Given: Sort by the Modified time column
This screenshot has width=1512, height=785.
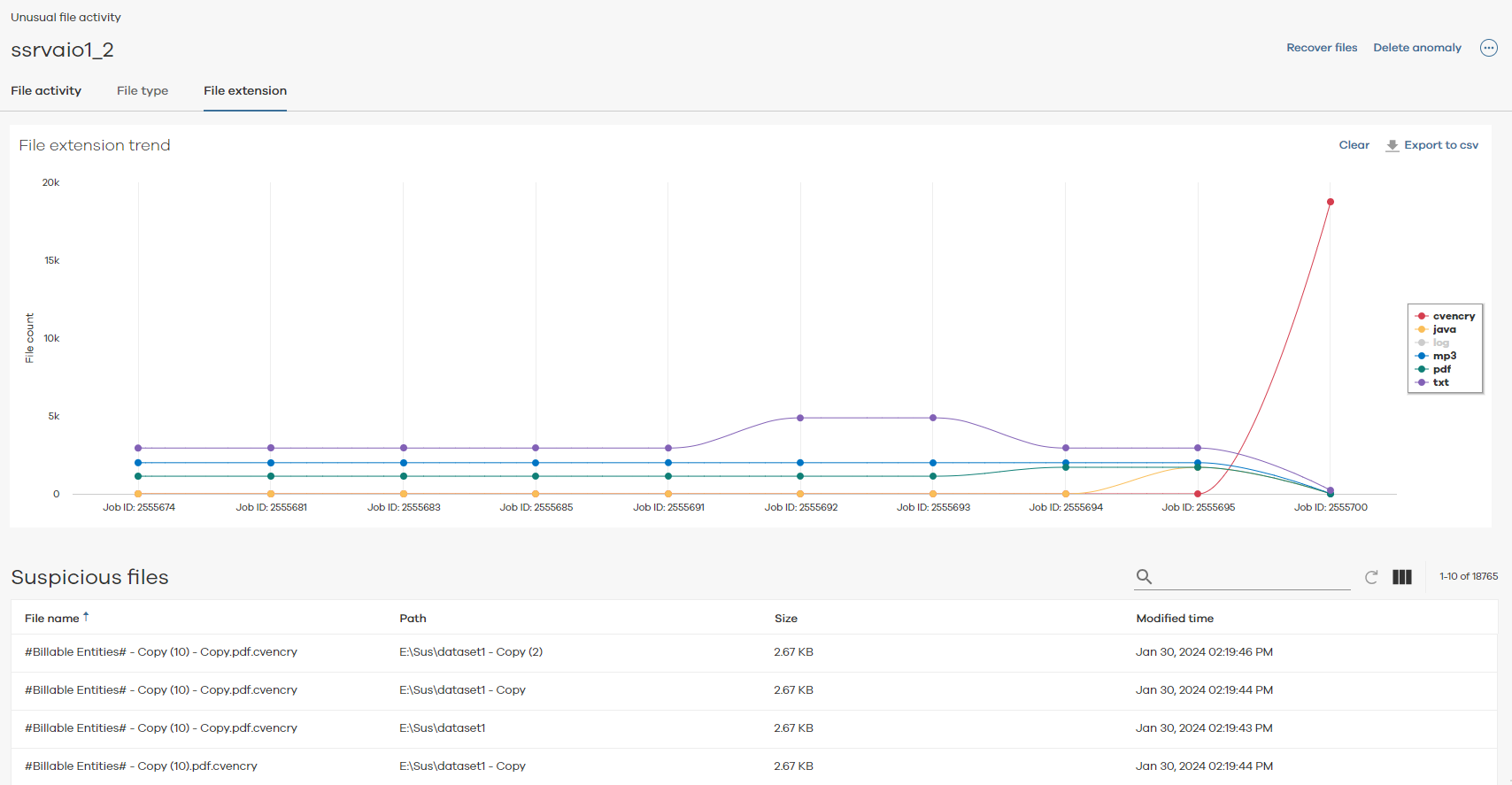Looking at the screenshot, I should (1175, 619).
